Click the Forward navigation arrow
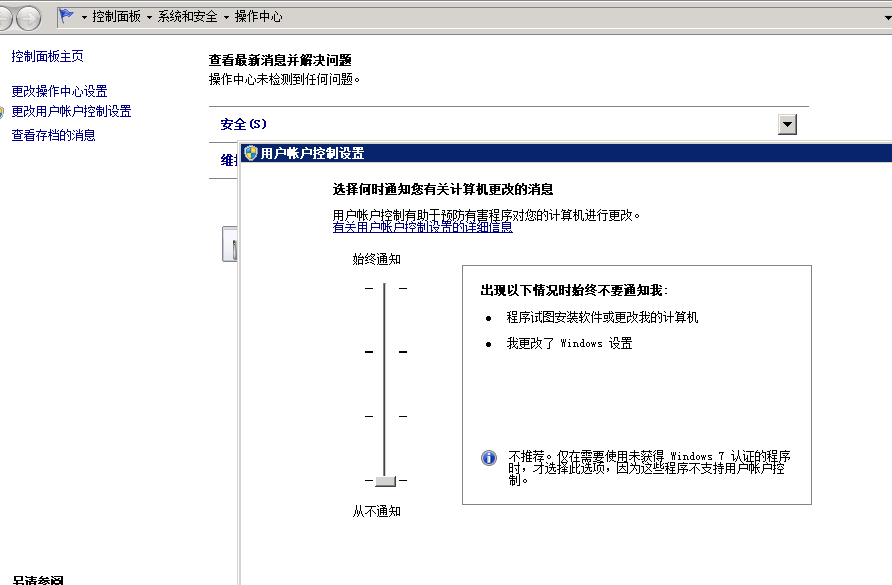 27,16
